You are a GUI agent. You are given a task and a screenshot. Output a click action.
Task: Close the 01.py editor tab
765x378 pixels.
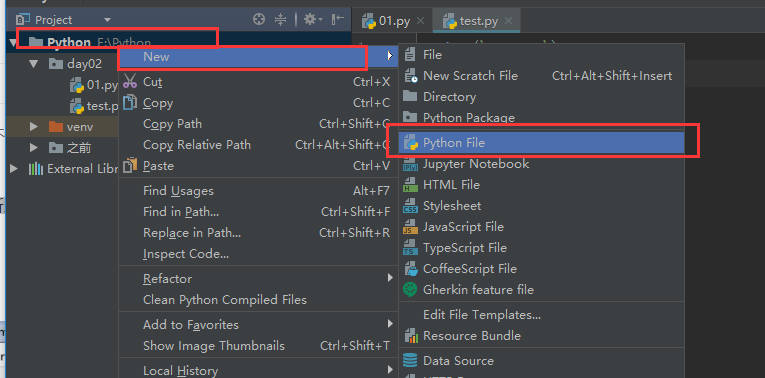(421, 21)
